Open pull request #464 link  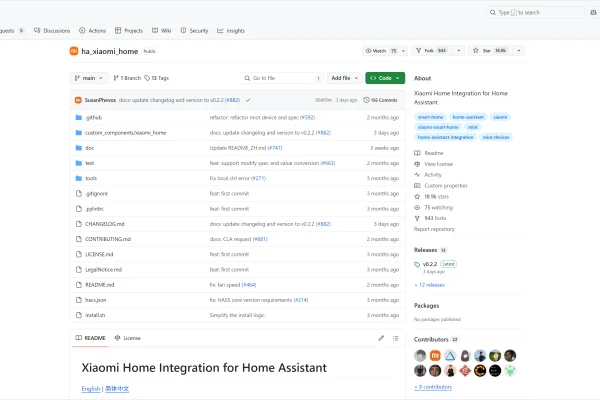[x=249, y=285]
